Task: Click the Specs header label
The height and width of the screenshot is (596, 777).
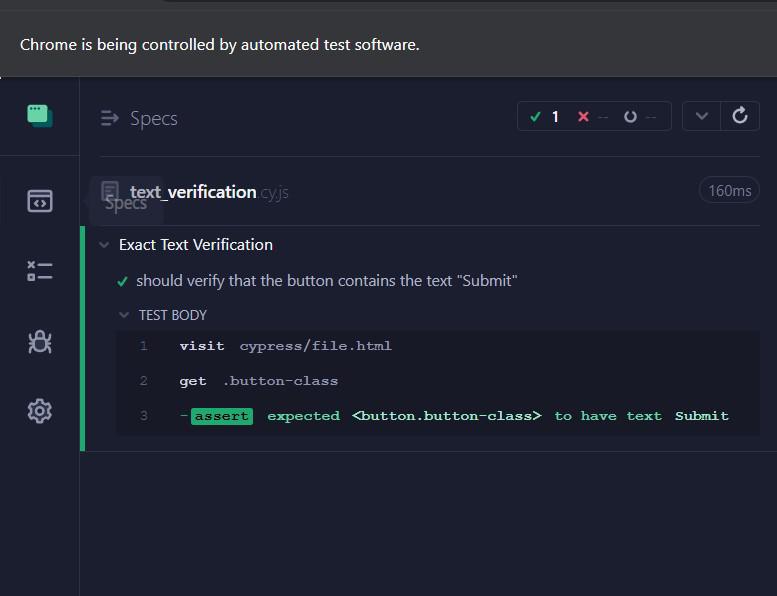Action: pos(153,118)
